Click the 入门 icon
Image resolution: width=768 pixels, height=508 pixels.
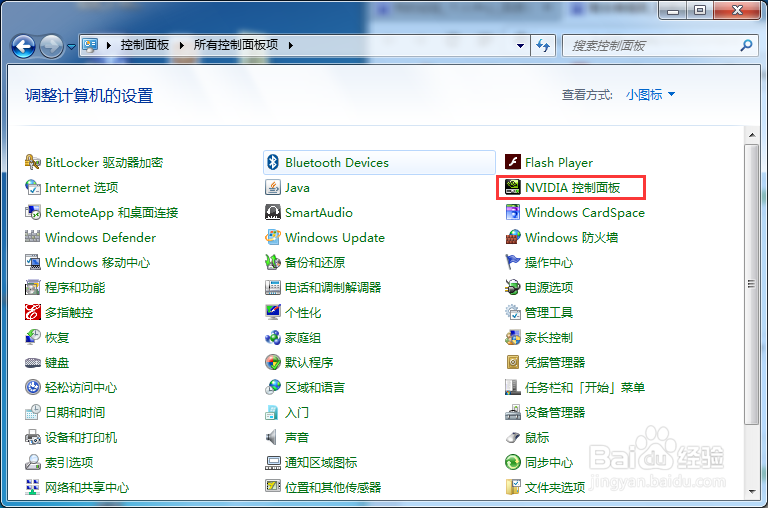click(273, 412)
